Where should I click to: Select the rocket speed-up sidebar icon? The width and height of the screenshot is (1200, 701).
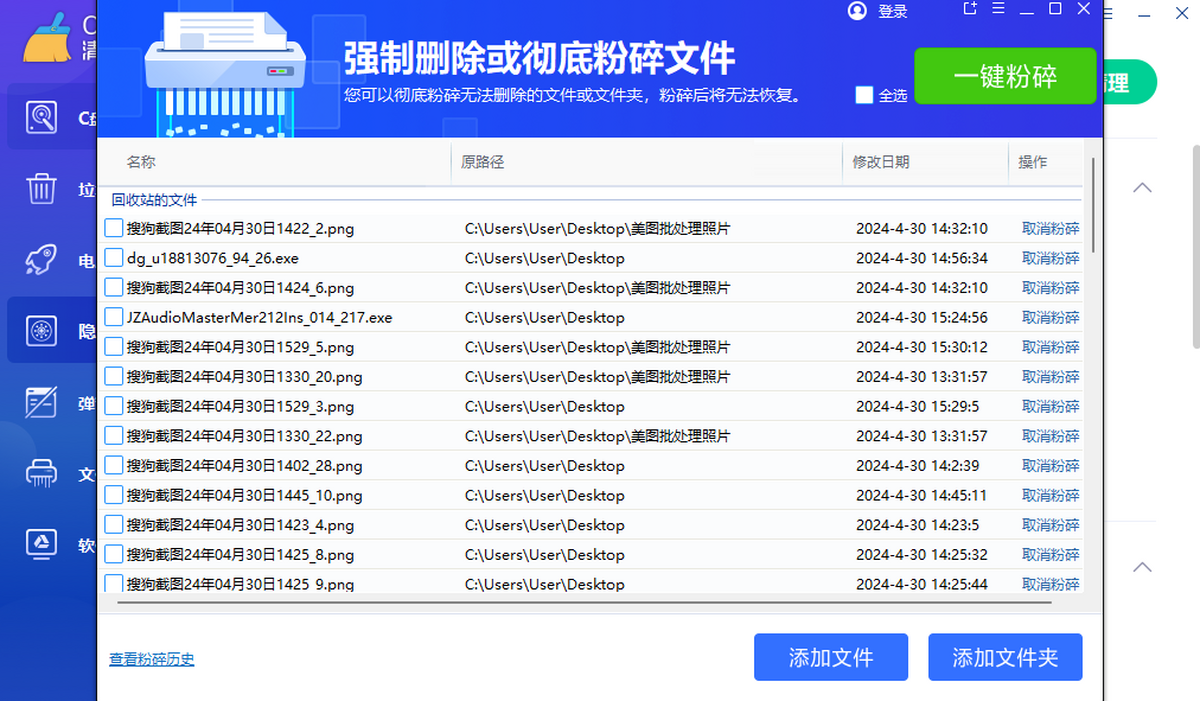coord(41,261)
